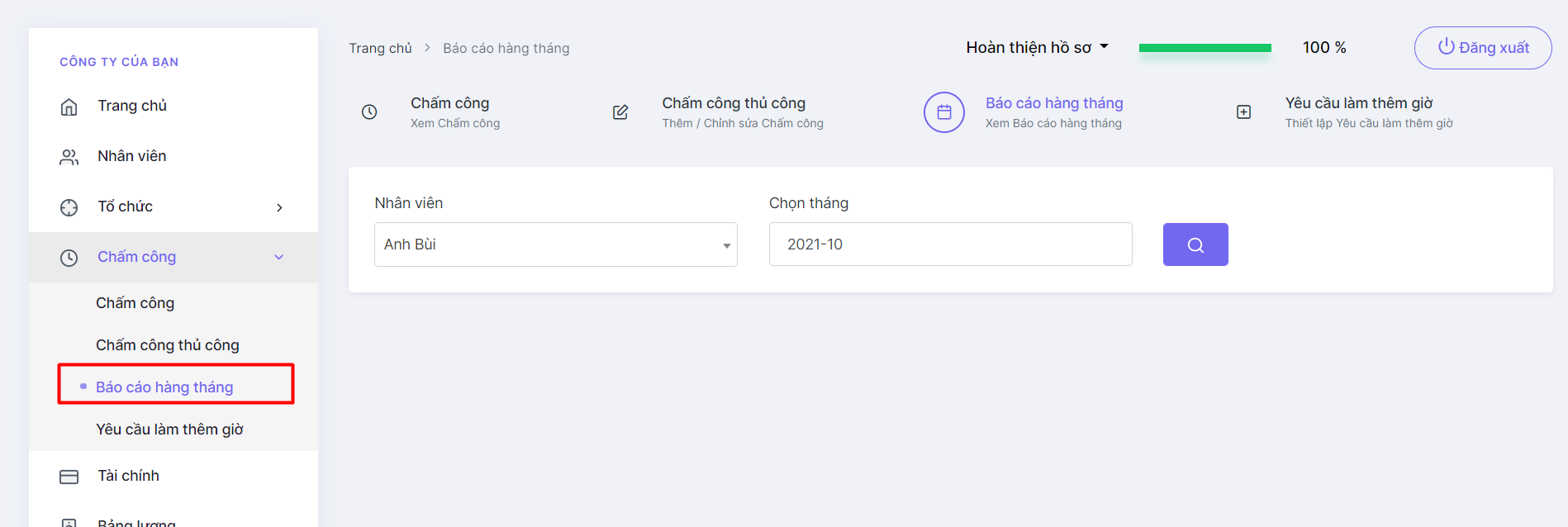Screen dimensions: 1568x527
Task: Click the edit icon of Chấm công thủ công tab
Action: [x=620, y=112]
